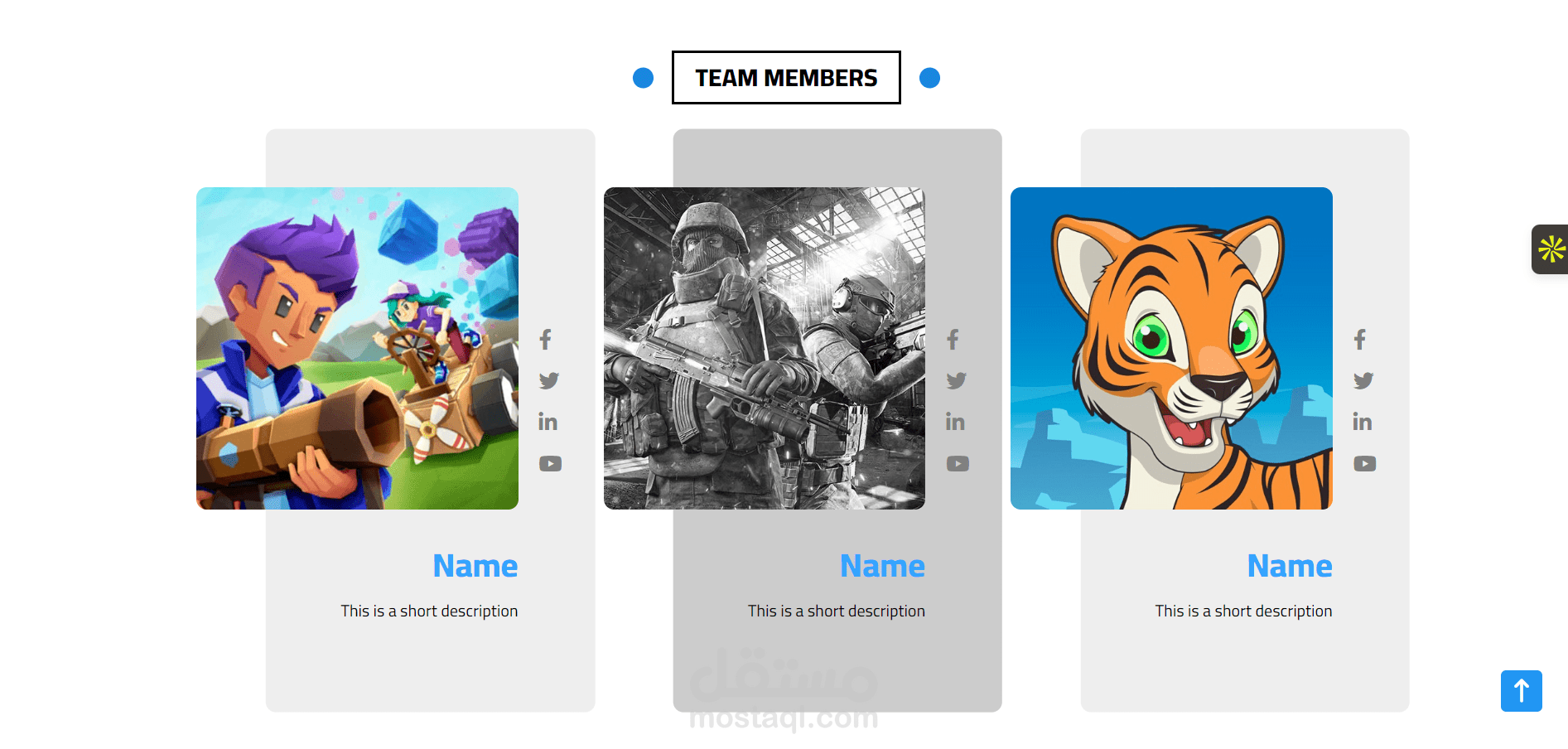
Task: Click the blue scroll-to-top arrow button
Action: click(x=1521, y=690)
